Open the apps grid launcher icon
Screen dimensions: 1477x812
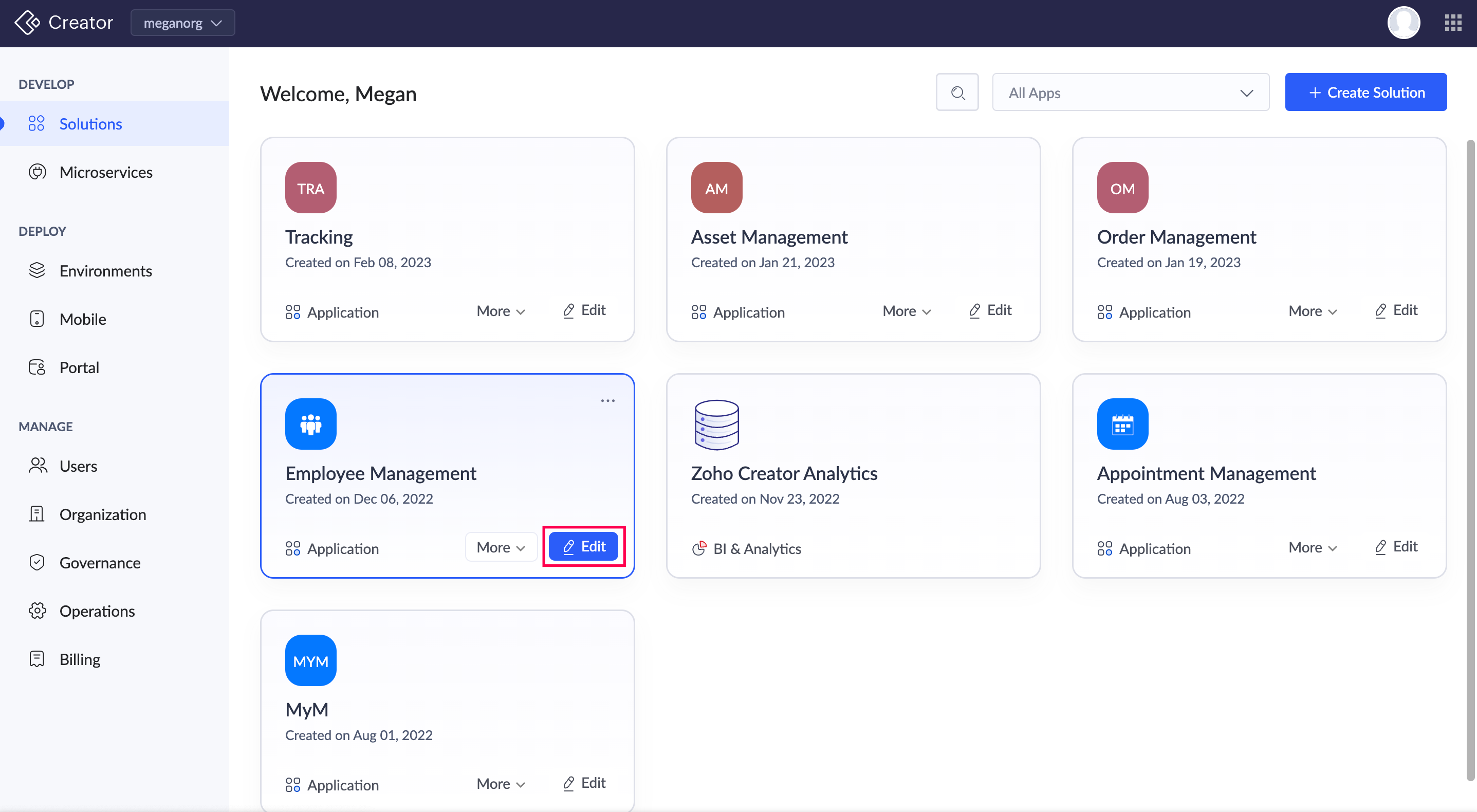[1452, 23]
